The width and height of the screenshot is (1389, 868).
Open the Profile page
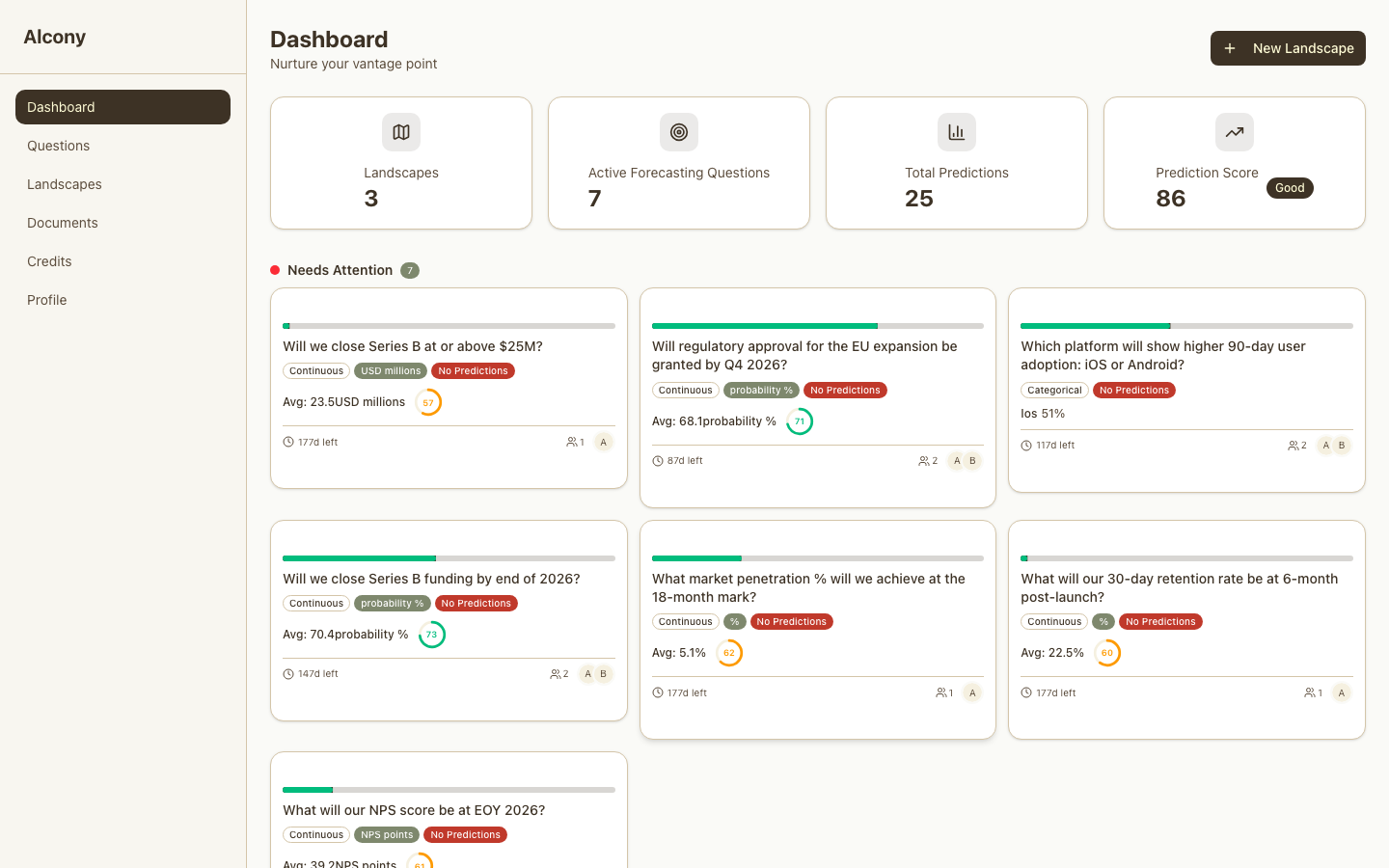pyautogui.click(x=123, y=300)
